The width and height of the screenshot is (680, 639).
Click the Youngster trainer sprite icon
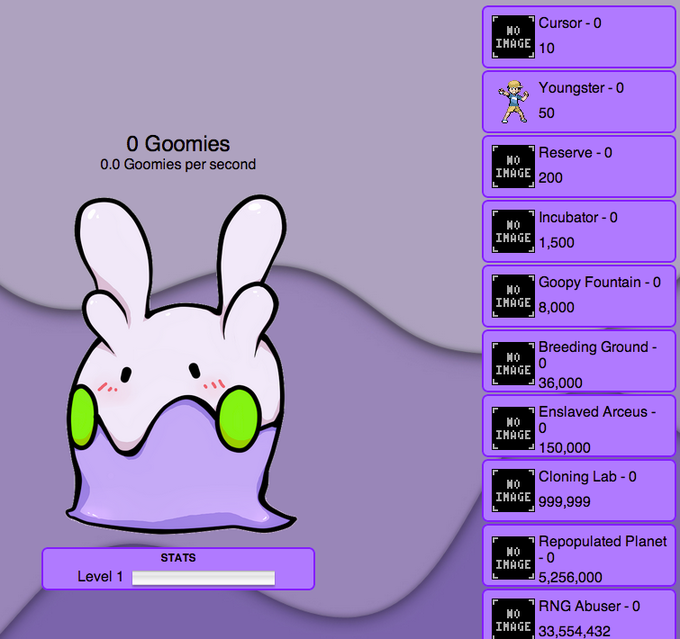pos(513,102)
